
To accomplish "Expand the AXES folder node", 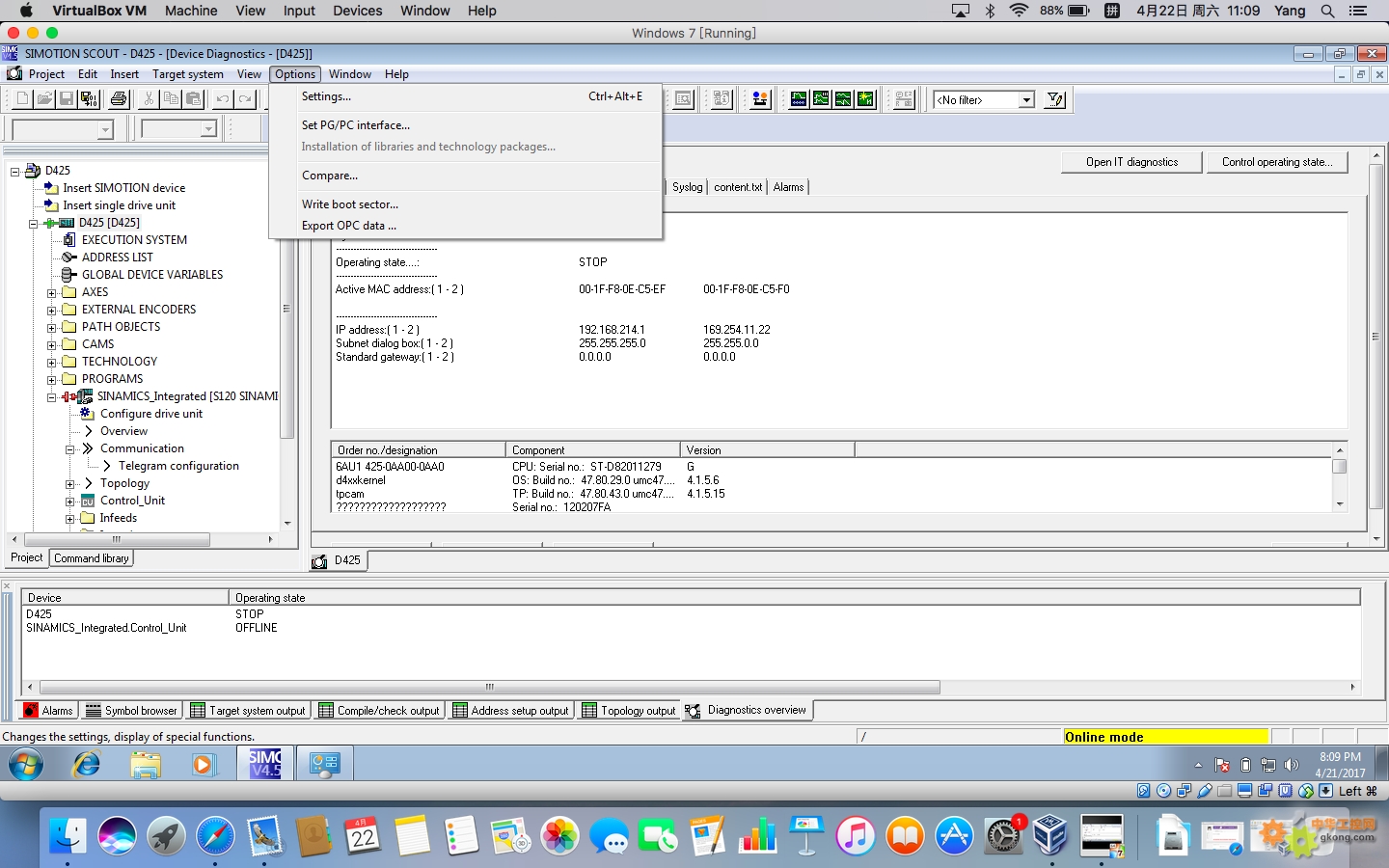I will pyautogui.click(x=52, y=293).
